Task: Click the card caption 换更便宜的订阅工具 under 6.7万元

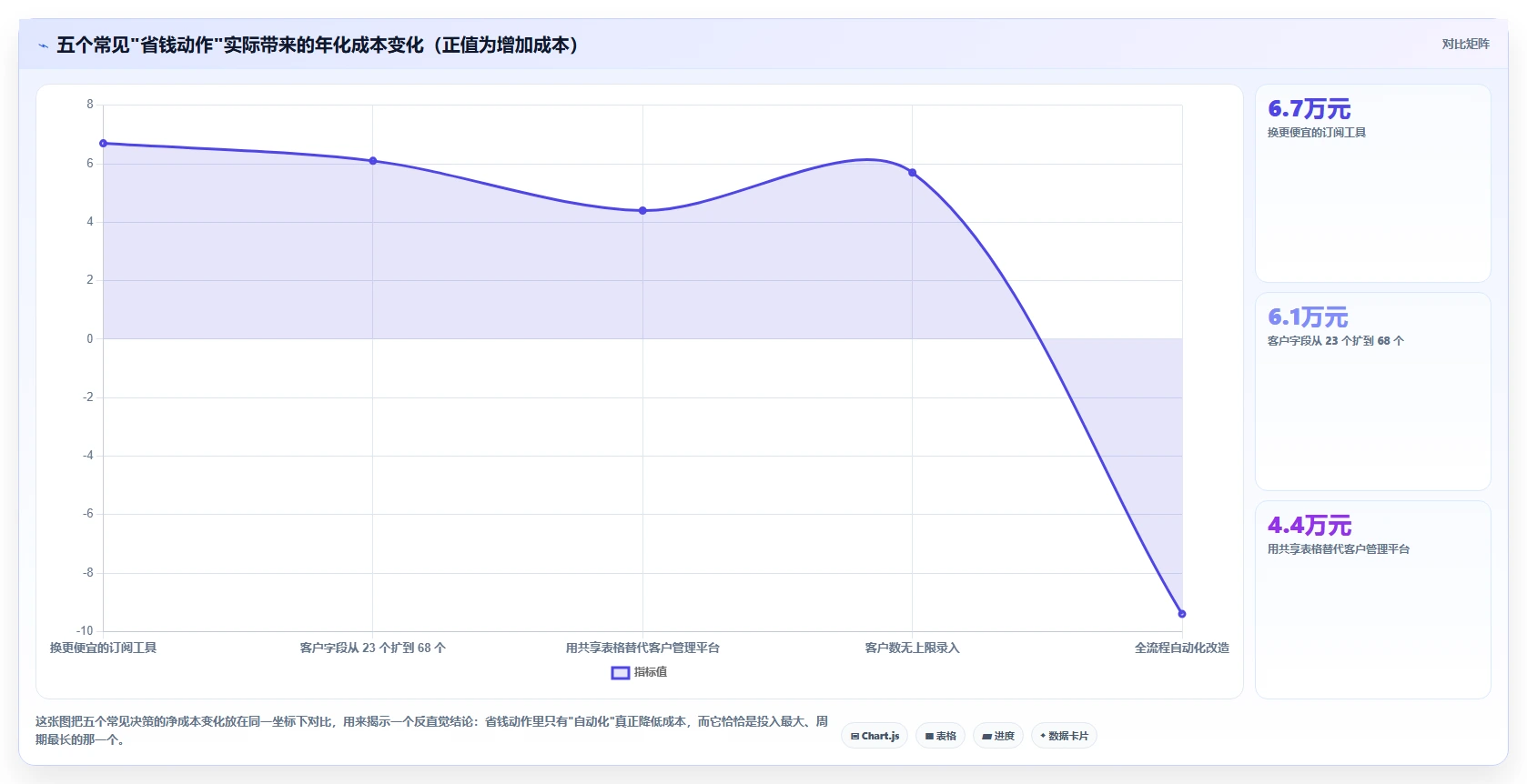Action: 1317,133
